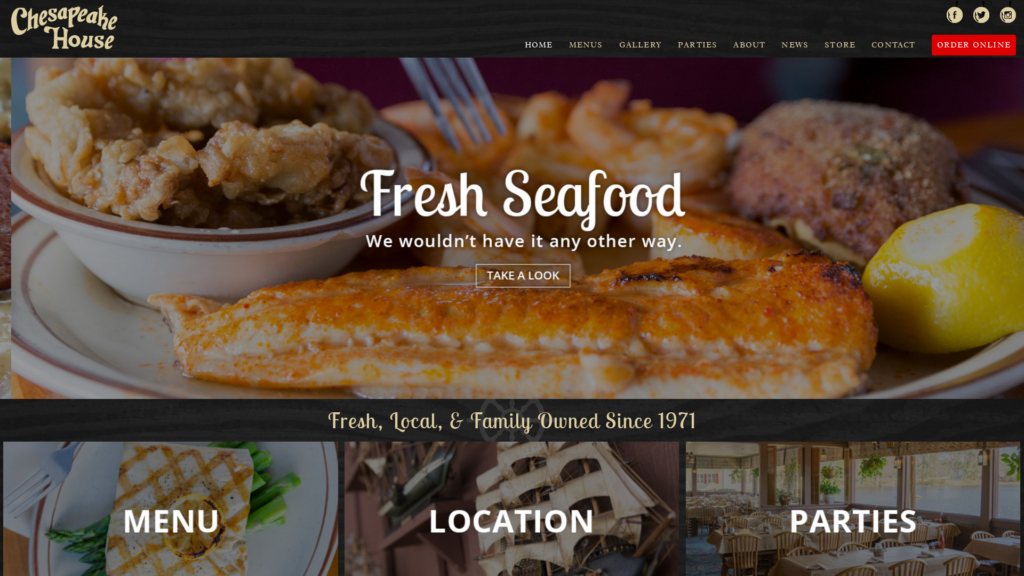Click the red Order Online button
1024x576 pixels.
coord(973,45)
